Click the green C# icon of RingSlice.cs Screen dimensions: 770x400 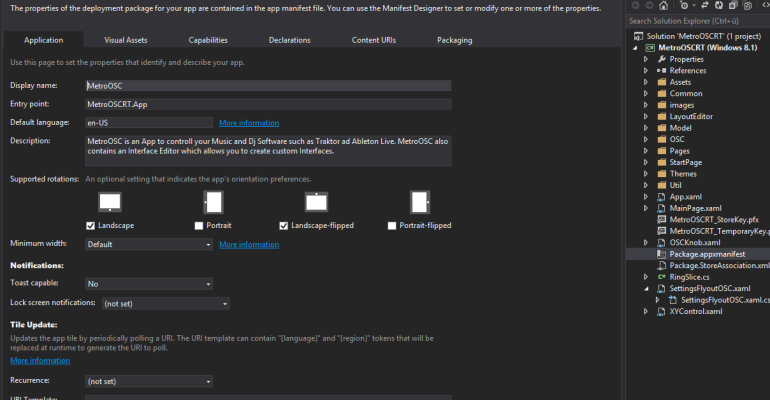pyautogui.click(x=661, y=277)
